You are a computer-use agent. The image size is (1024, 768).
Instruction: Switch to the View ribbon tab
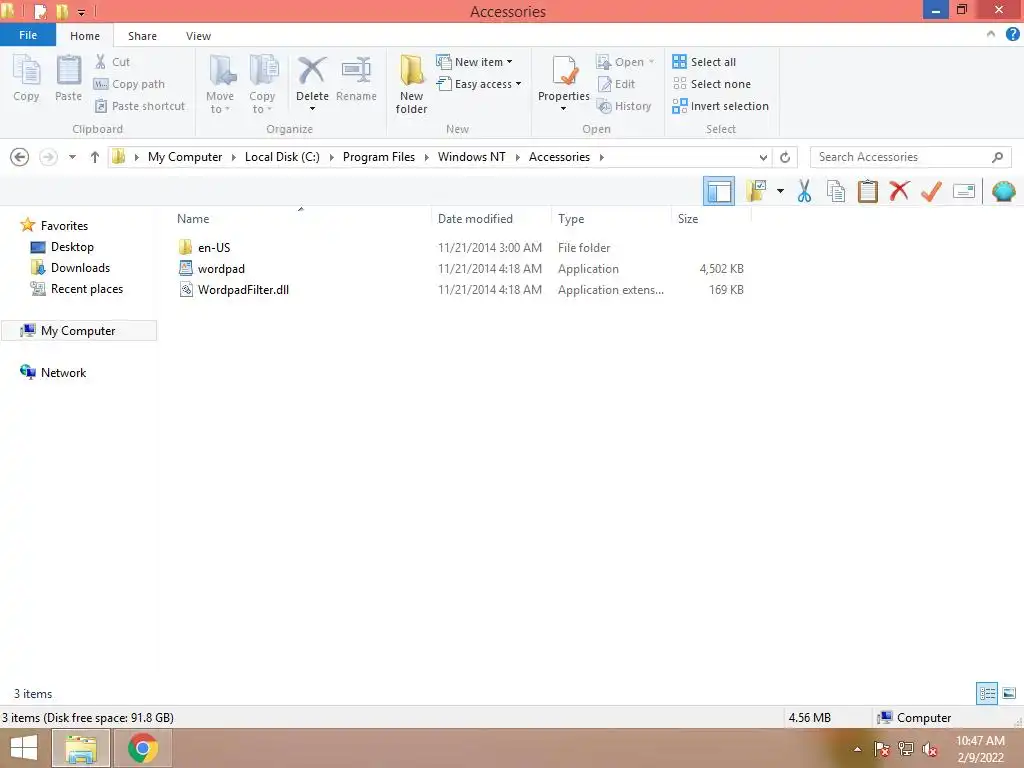coord(198,36)
